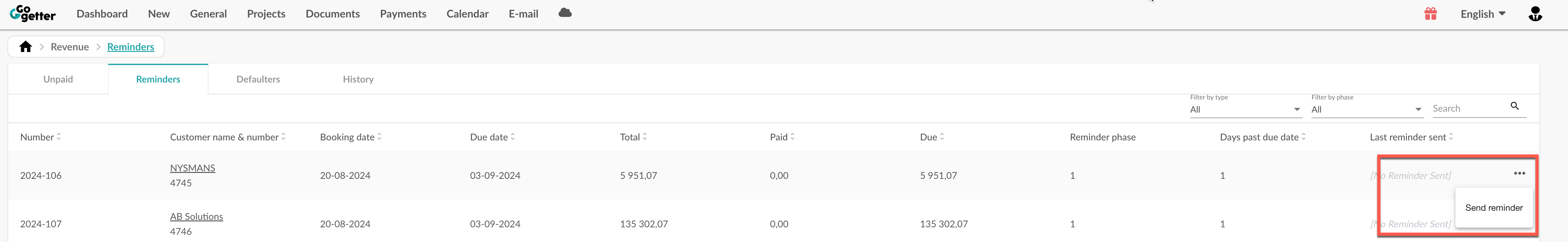Expand the Filter by type dropdown

pos(1245,109)
